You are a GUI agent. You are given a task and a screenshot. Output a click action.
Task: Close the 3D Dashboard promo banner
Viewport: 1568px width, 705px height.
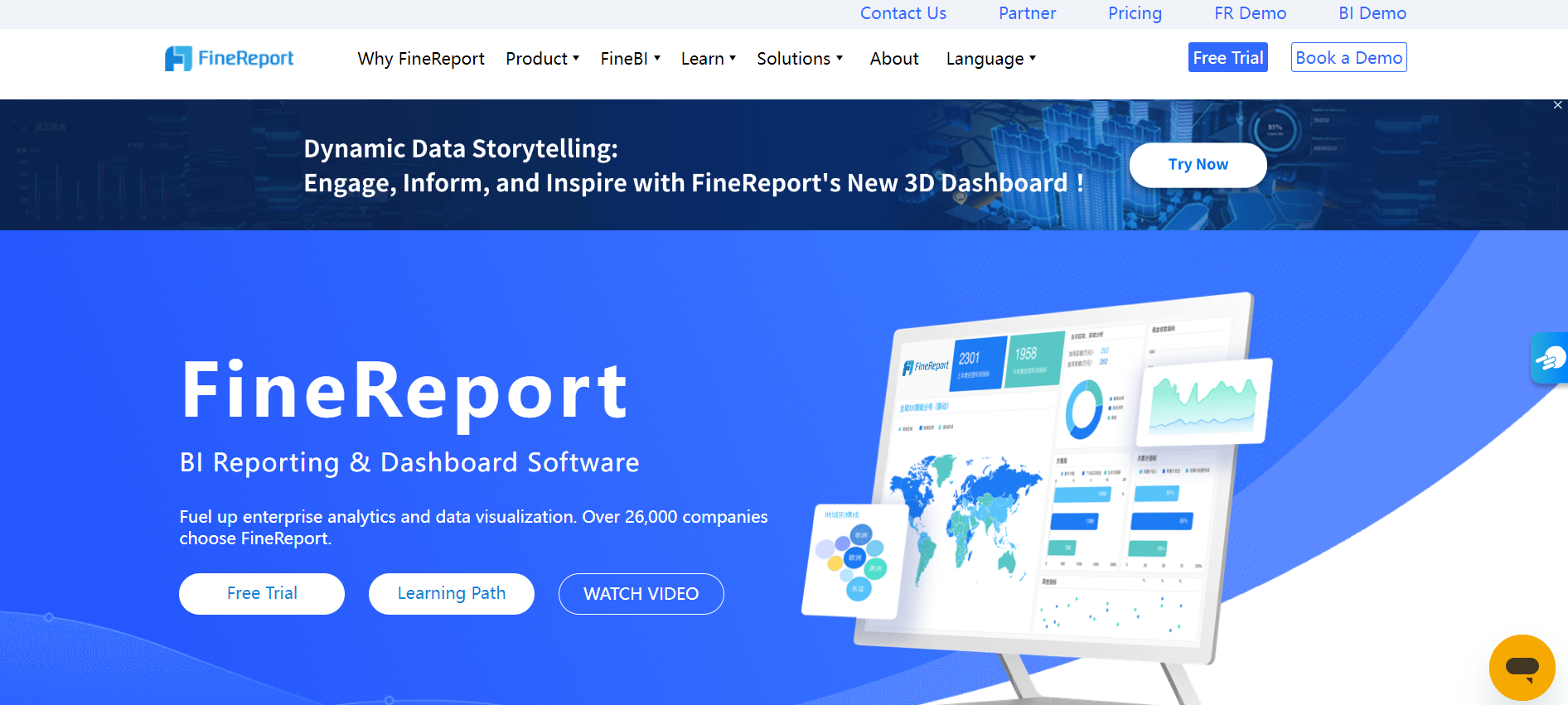click(1557, 105)
